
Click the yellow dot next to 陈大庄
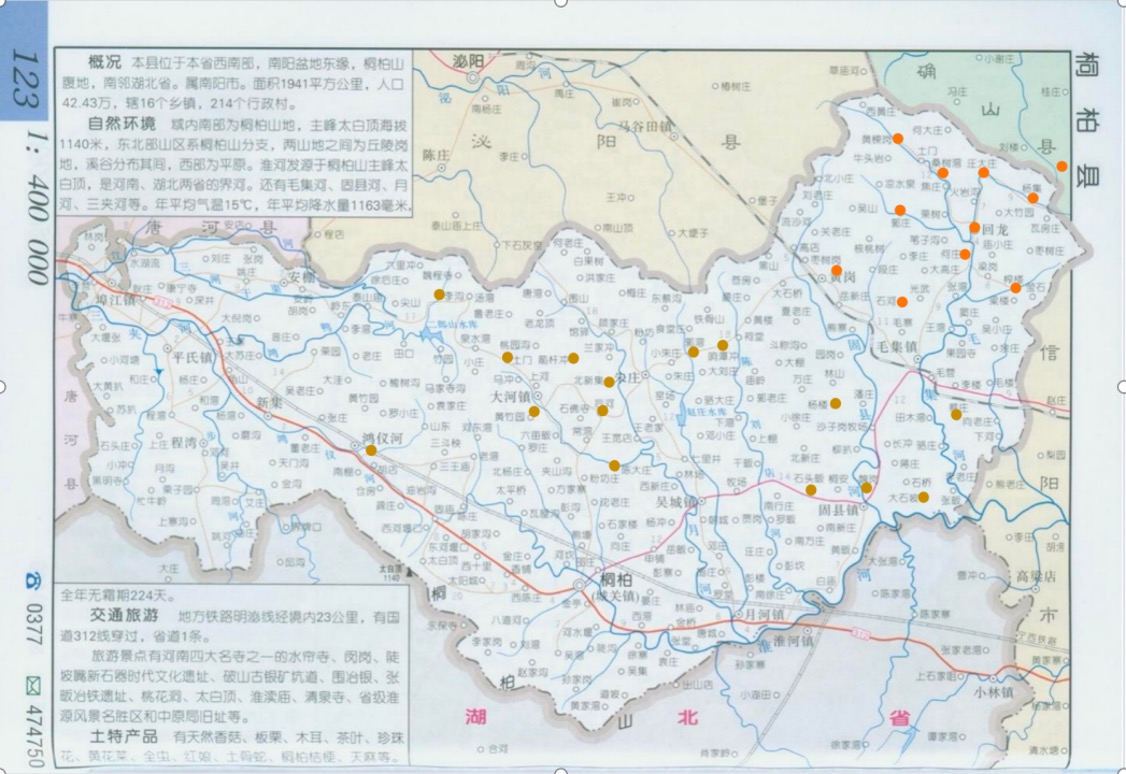(x=614, y=465)
